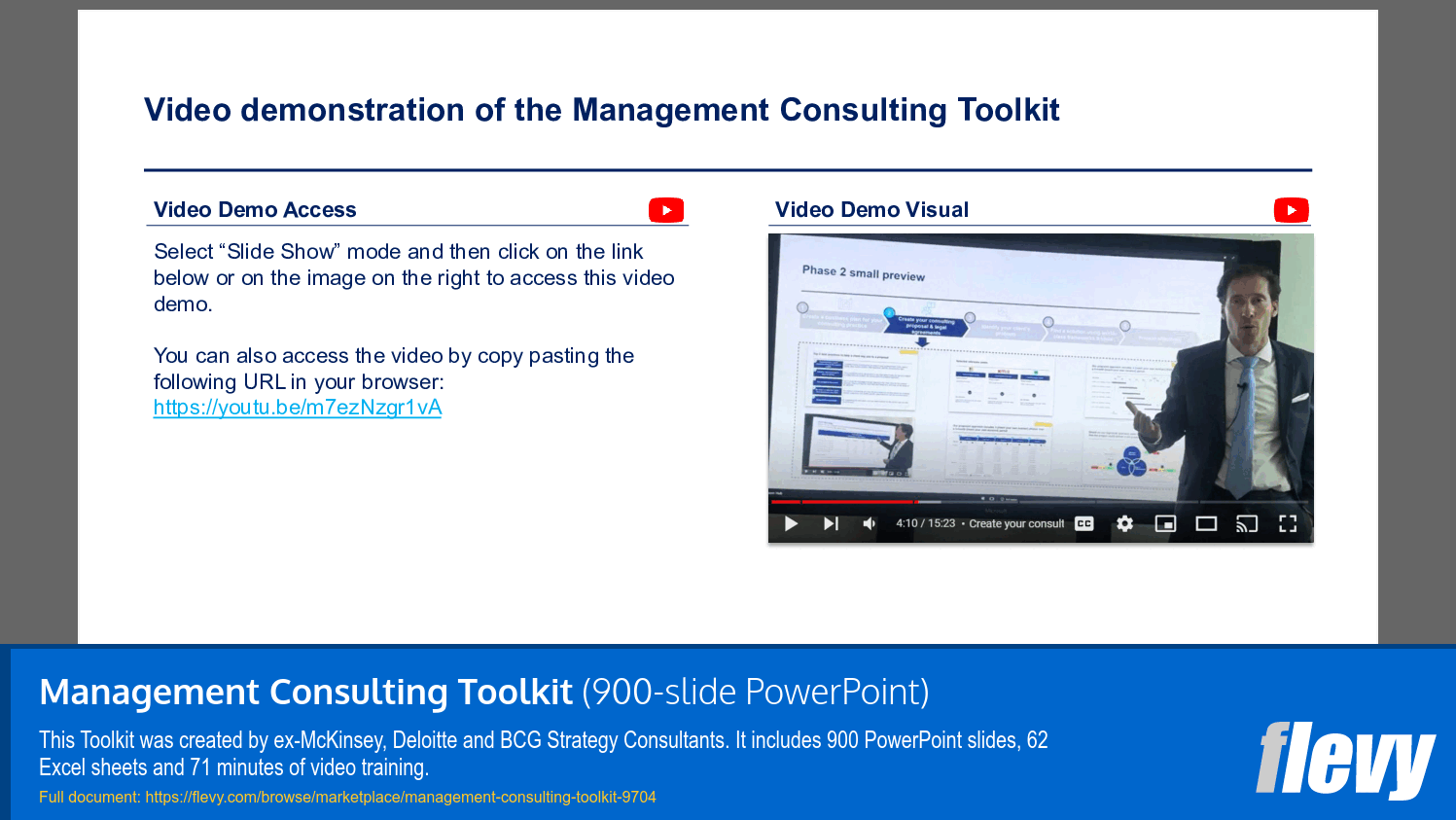This screenshot has width=1456, height=820.
Task: Click the YouTube icon beside Video Demo Access
Action: point(666,210)
